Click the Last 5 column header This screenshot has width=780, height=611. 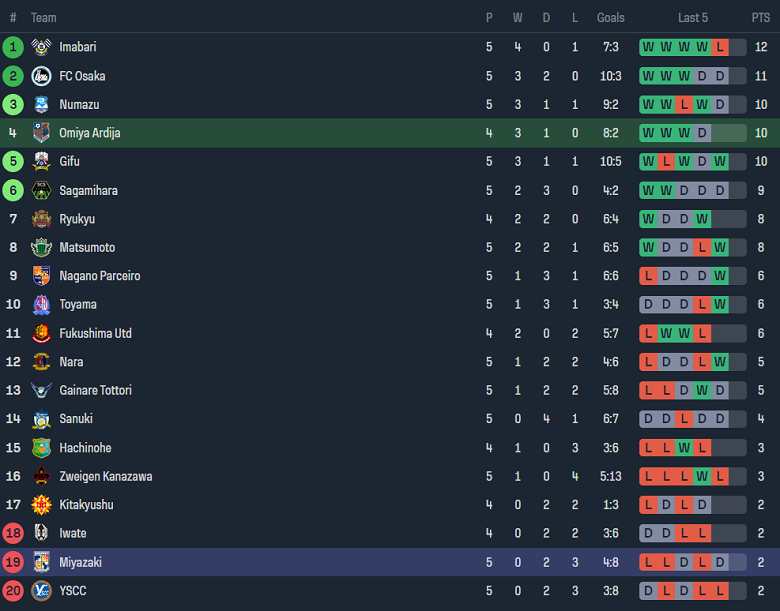tap(693, 18)
